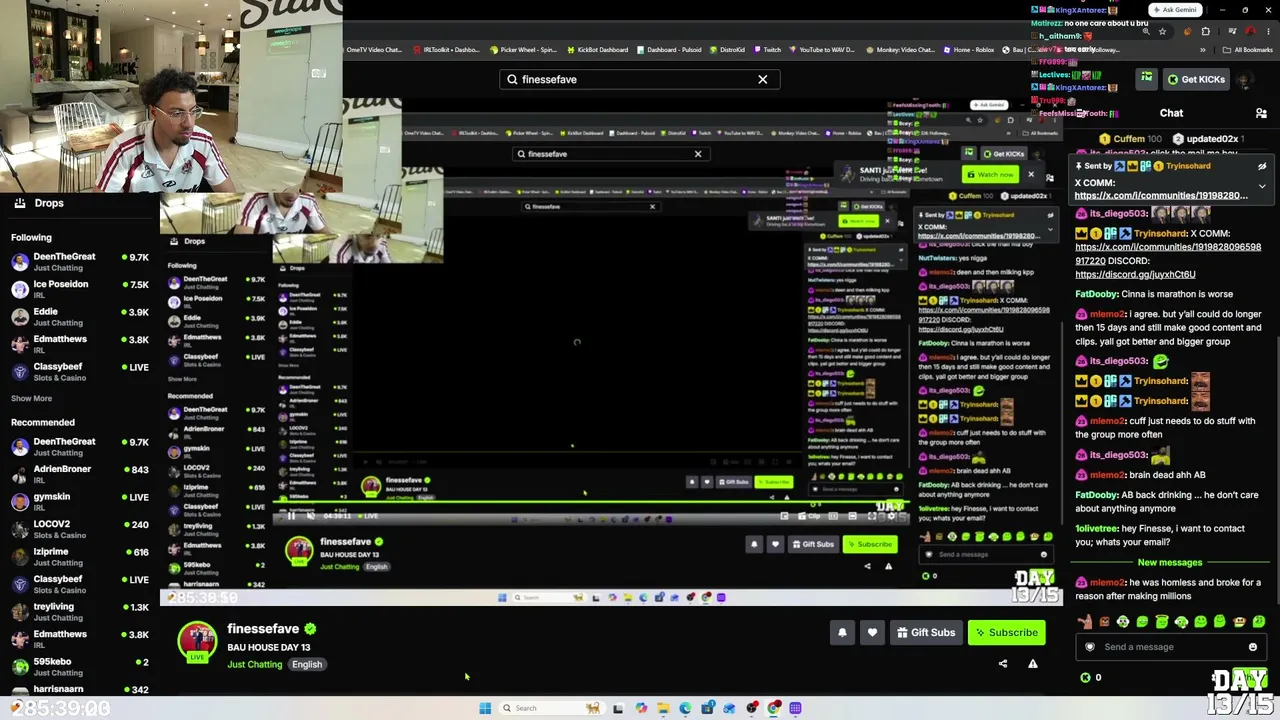The image size is (1280, 720).
Task: Toggle stream notifications bell
Action: (x=842, y=632)
